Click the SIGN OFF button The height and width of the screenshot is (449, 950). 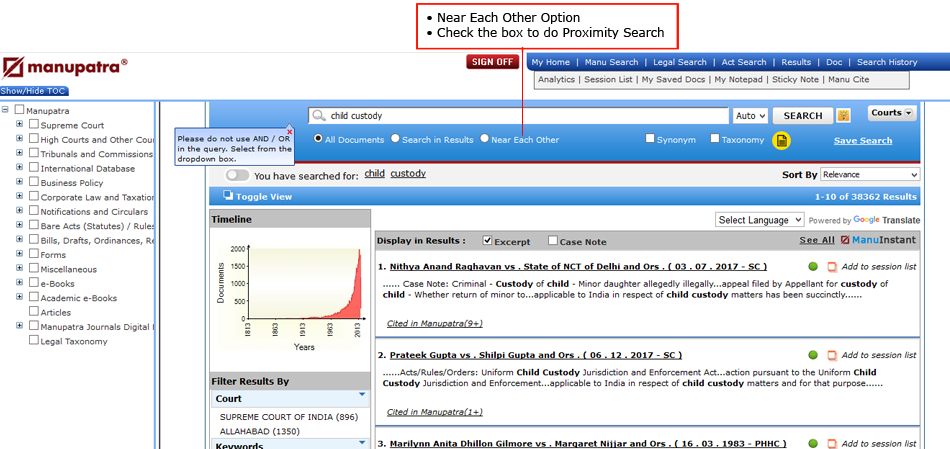click(493, 62)
